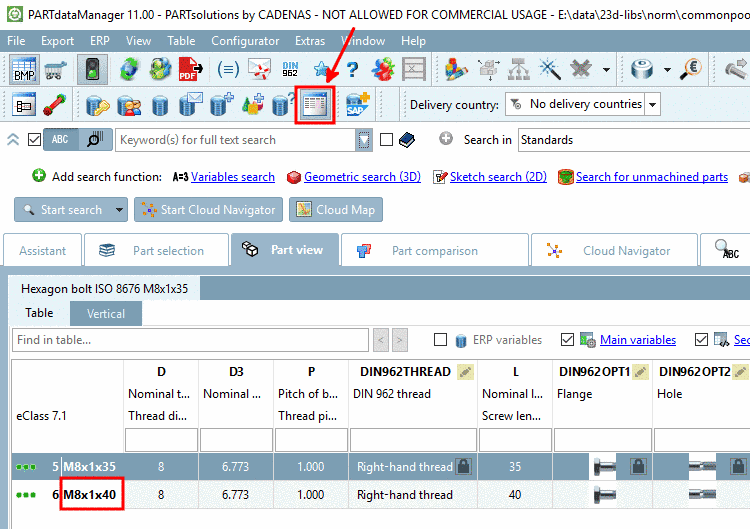Click the parentheses equals icon
The height and width of the screenshot is (529, 750).
[x=228, y=70]
